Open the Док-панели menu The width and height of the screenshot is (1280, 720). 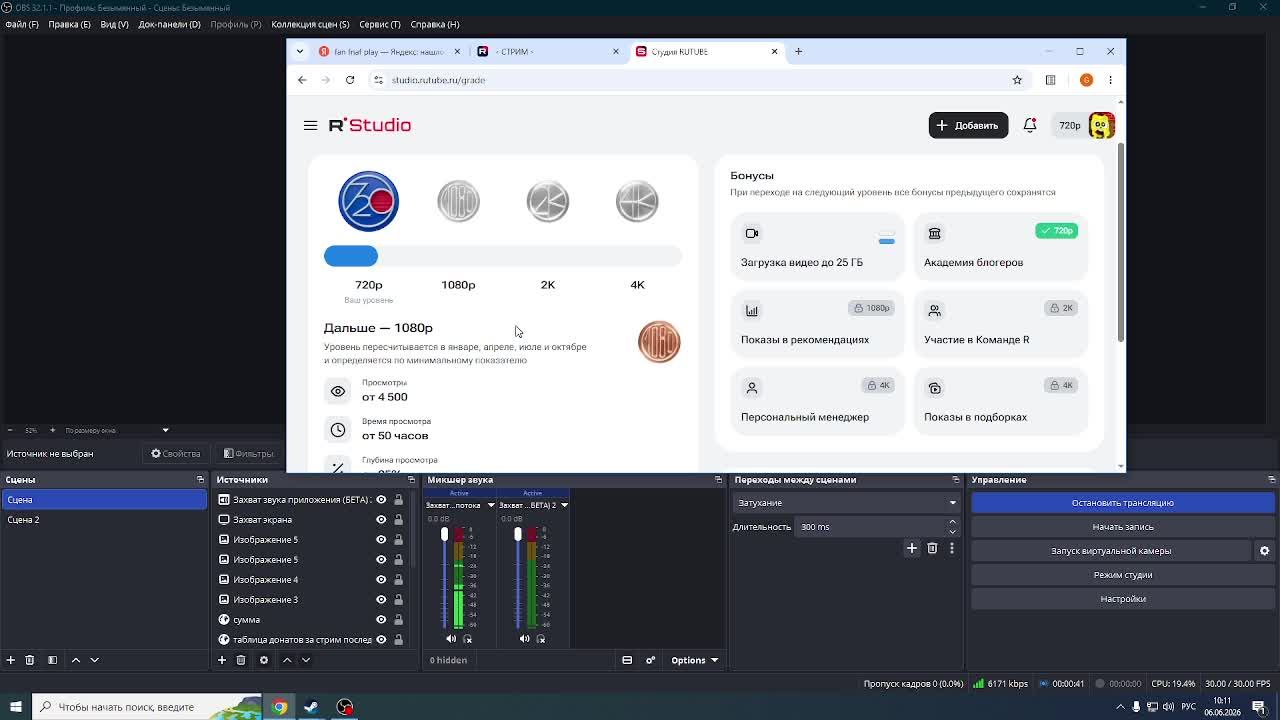169,24
